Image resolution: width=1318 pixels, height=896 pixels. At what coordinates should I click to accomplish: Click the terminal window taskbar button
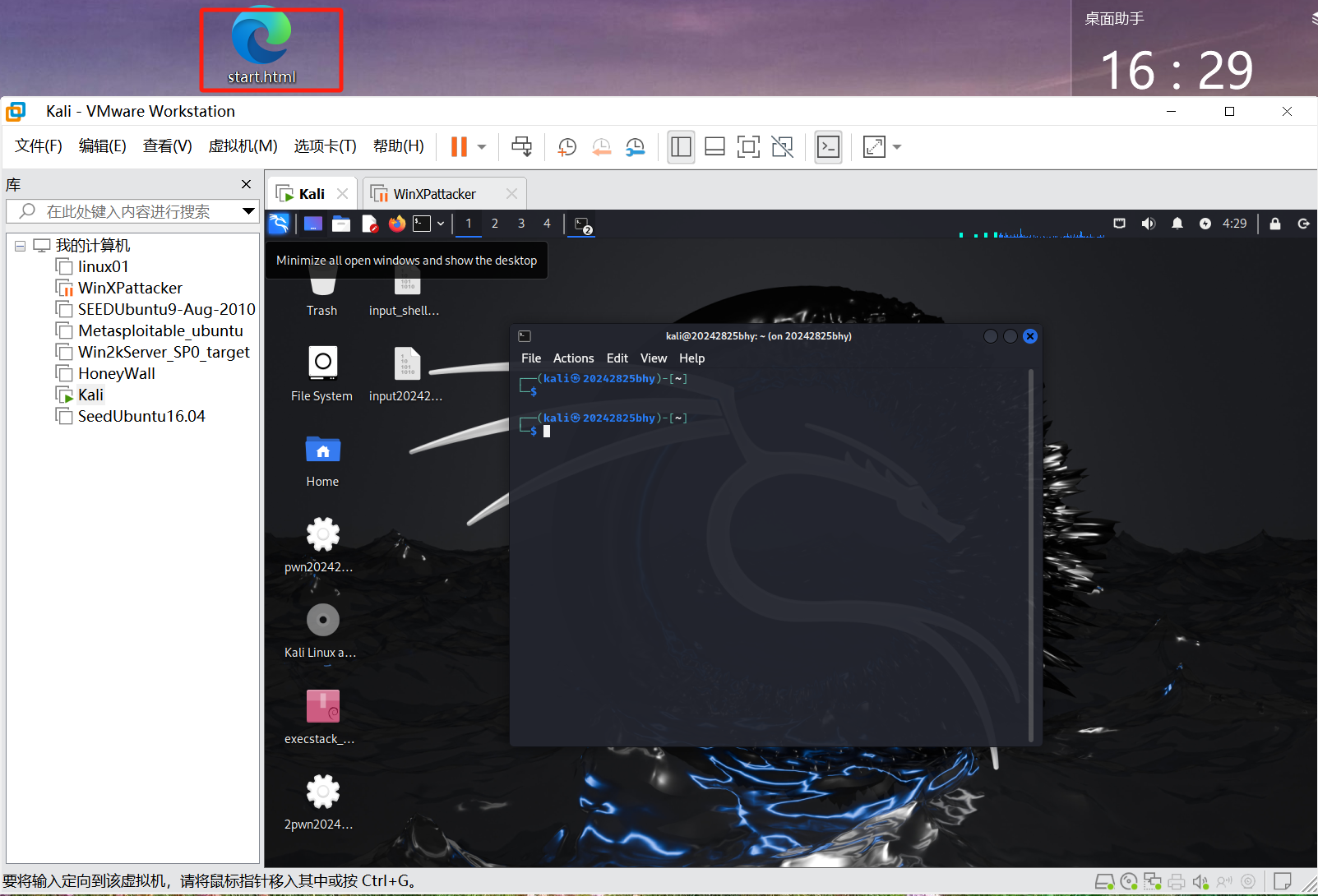click(583, 224)
